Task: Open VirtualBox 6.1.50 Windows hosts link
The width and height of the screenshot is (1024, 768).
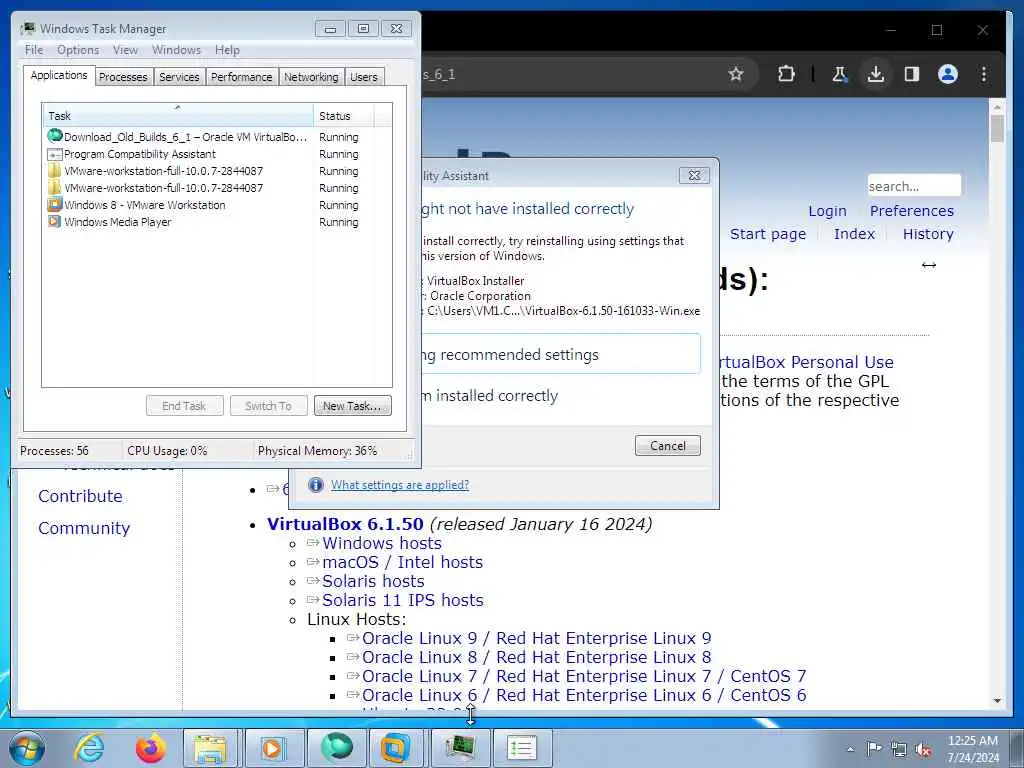Action: click(x=381, y=543)
